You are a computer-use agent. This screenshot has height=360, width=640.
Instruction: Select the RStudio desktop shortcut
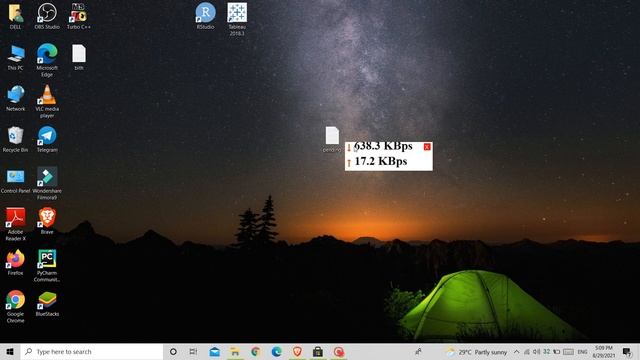(x=205, y=16)
